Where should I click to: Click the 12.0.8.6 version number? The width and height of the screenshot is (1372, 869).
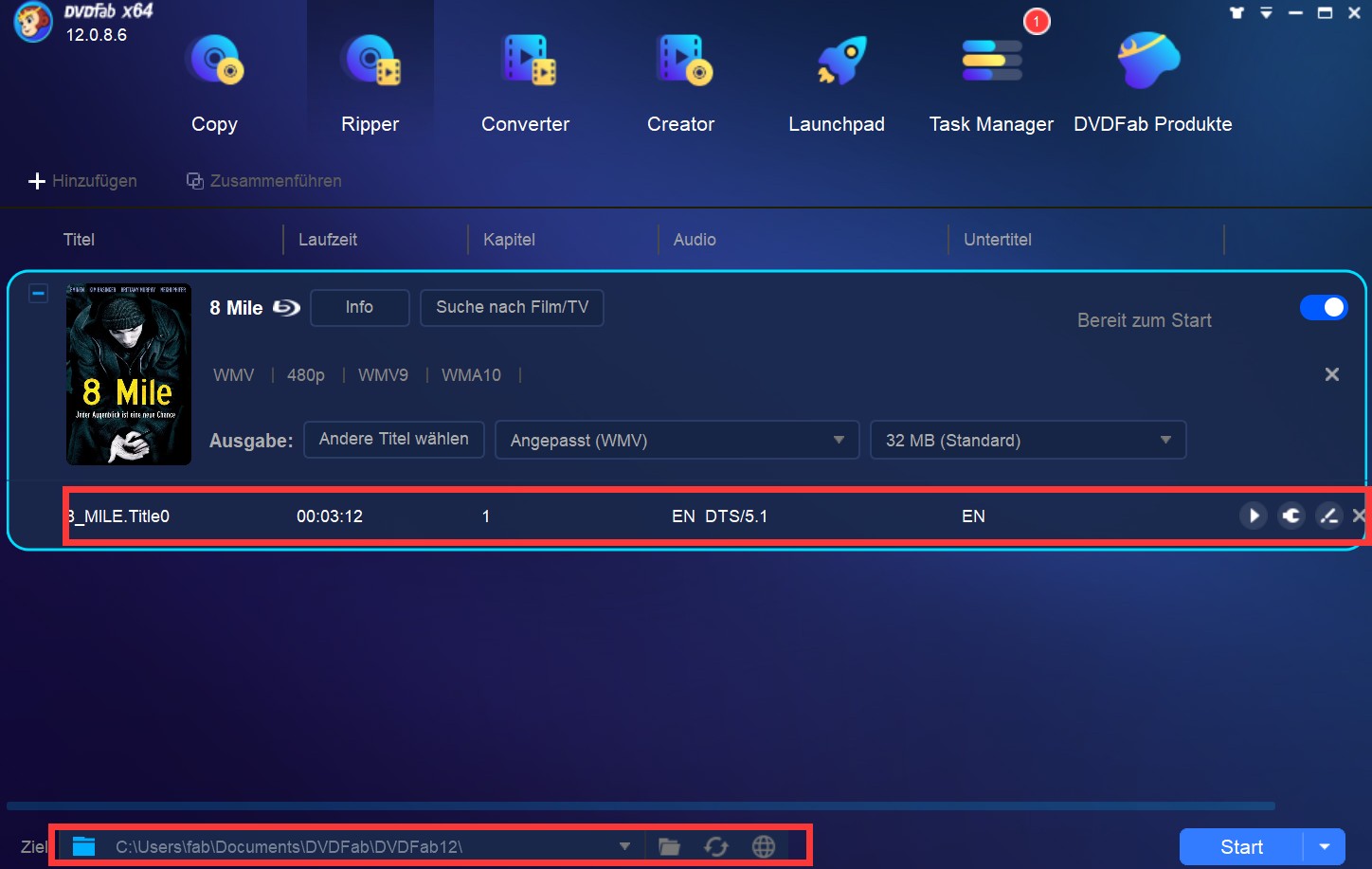pyautogui.click(x=96, y=35)
